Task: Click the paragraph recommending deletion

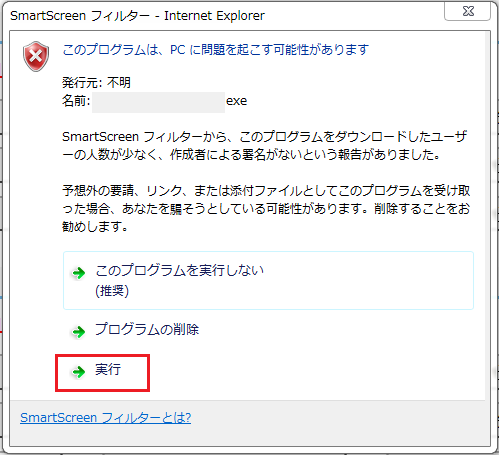Action: pos(266,209)
